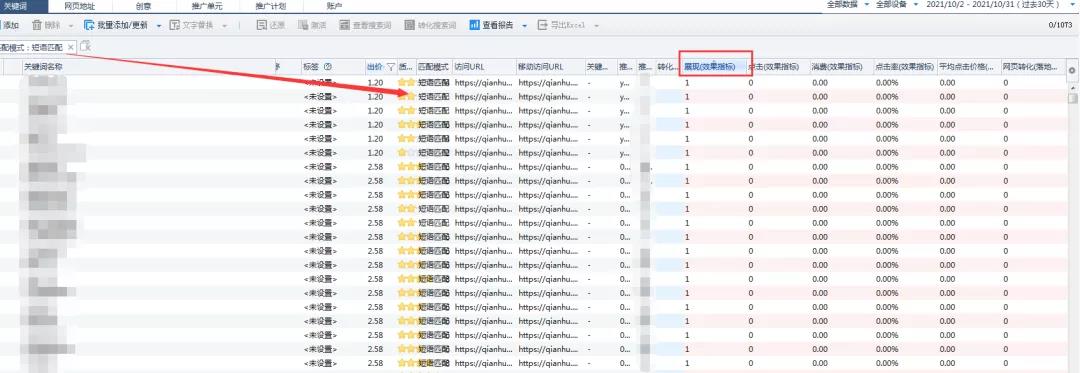This screenshot has width=1080, height=373.
Task: Click the 文字替换 icon
Action: click(x=175, y=25)
